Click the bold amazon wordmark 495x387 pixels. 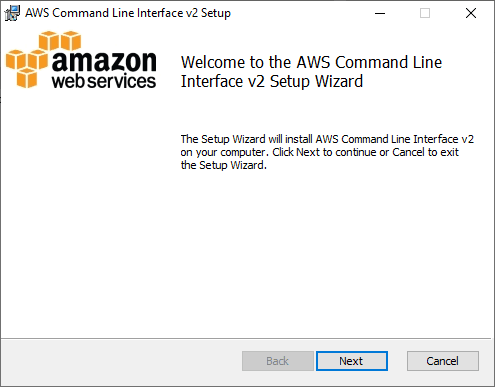point(104,62)
